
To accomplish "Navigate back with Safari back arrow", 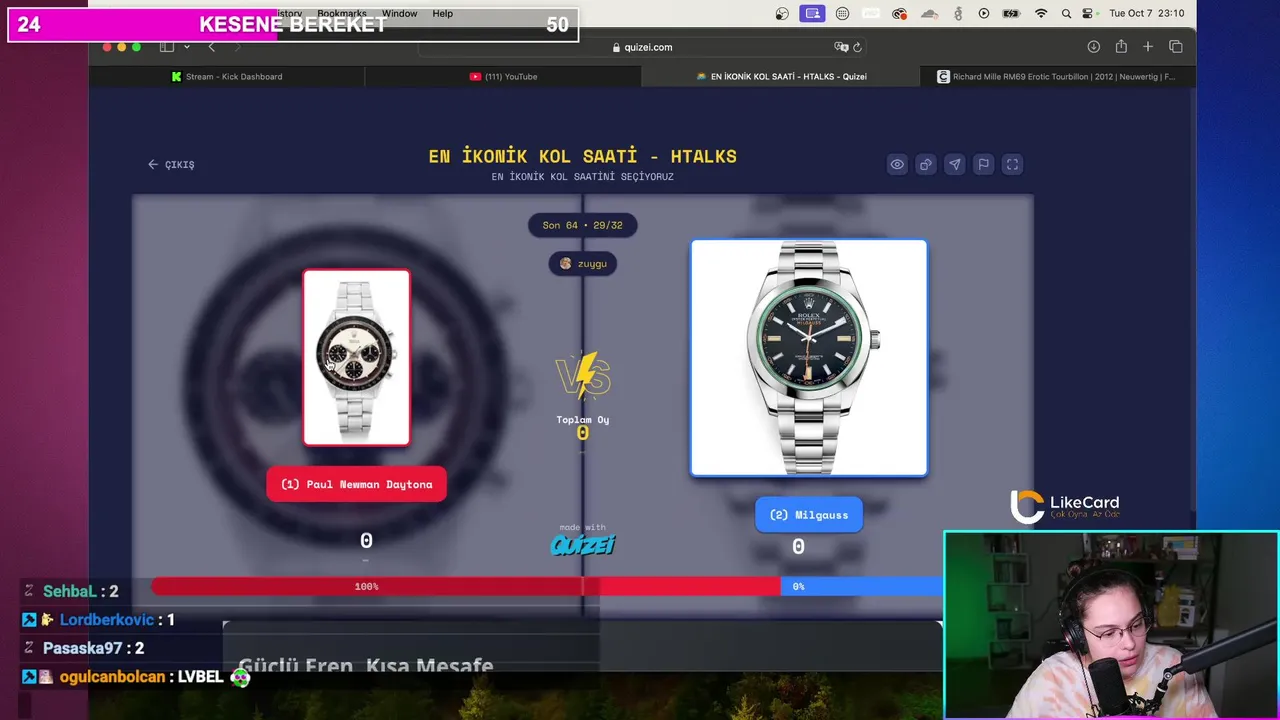I will point(211,47).
